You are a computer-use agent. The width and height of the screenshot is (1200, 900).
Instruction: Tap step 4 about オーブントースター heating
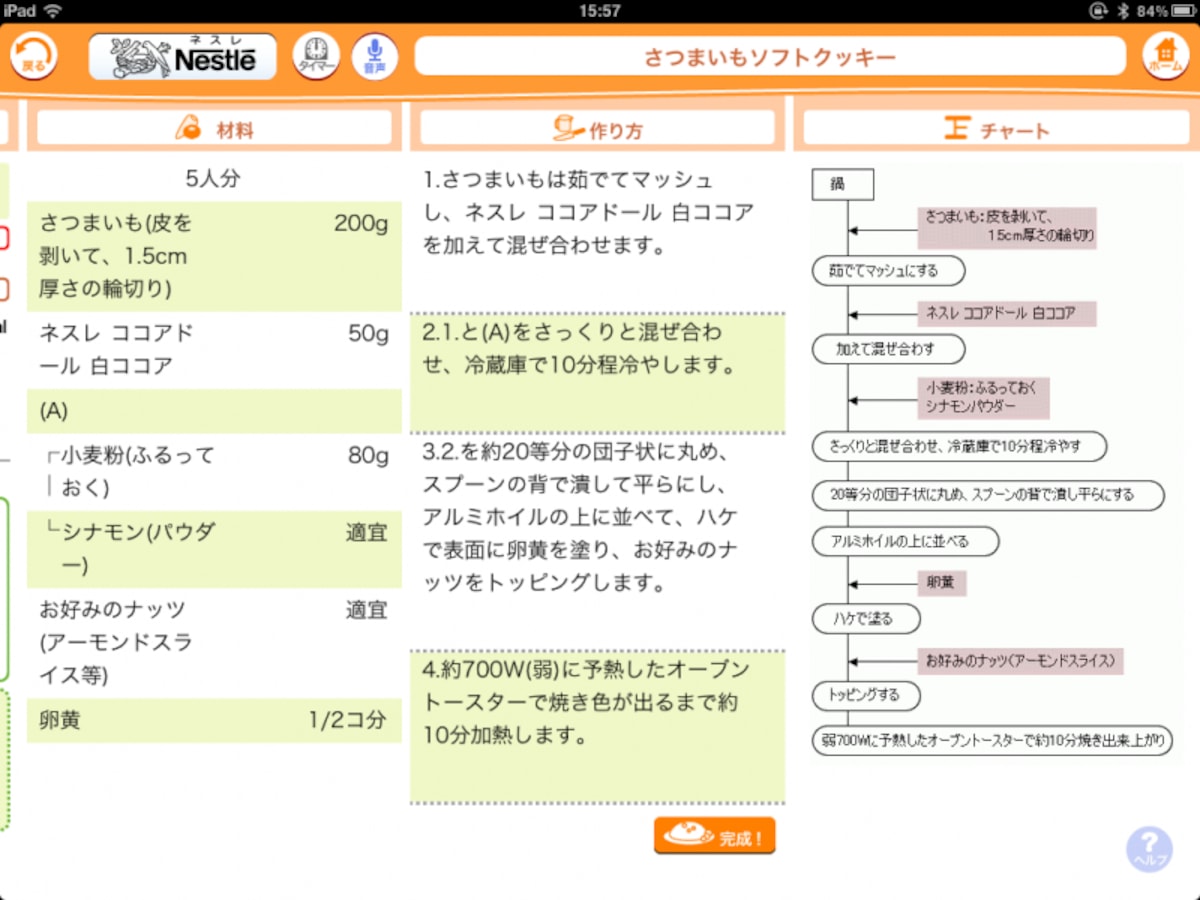597,727
